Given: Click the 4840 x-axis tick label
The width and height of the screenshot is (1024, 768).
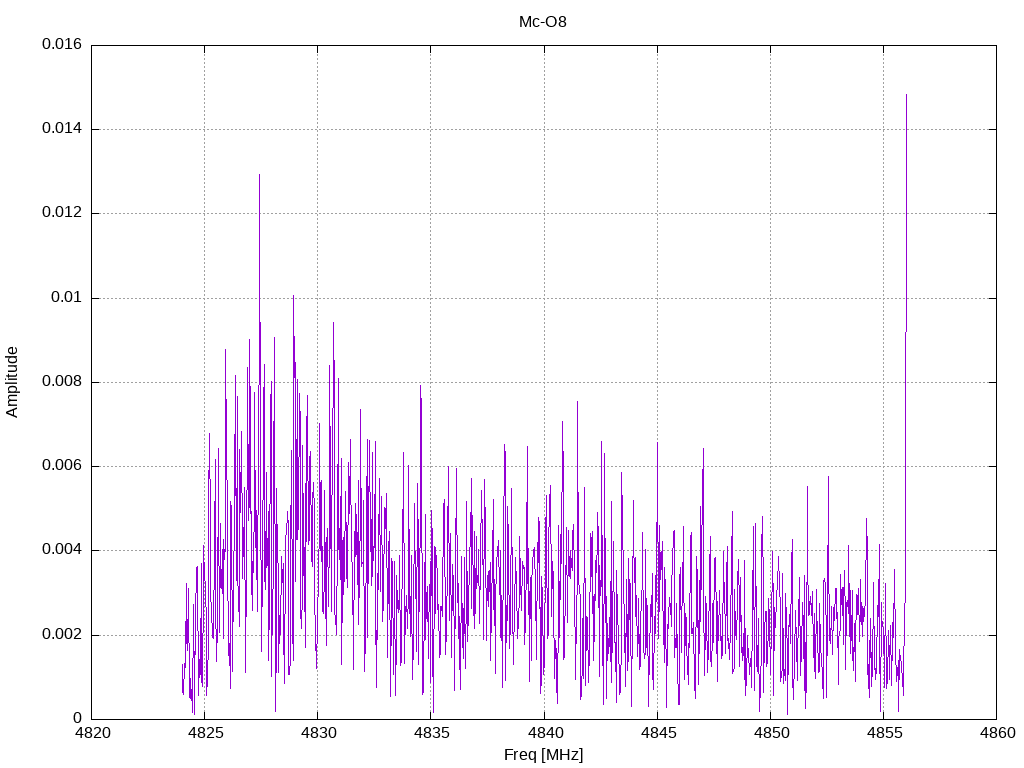Looking at the screenshot, I should (x=544, y=733).
